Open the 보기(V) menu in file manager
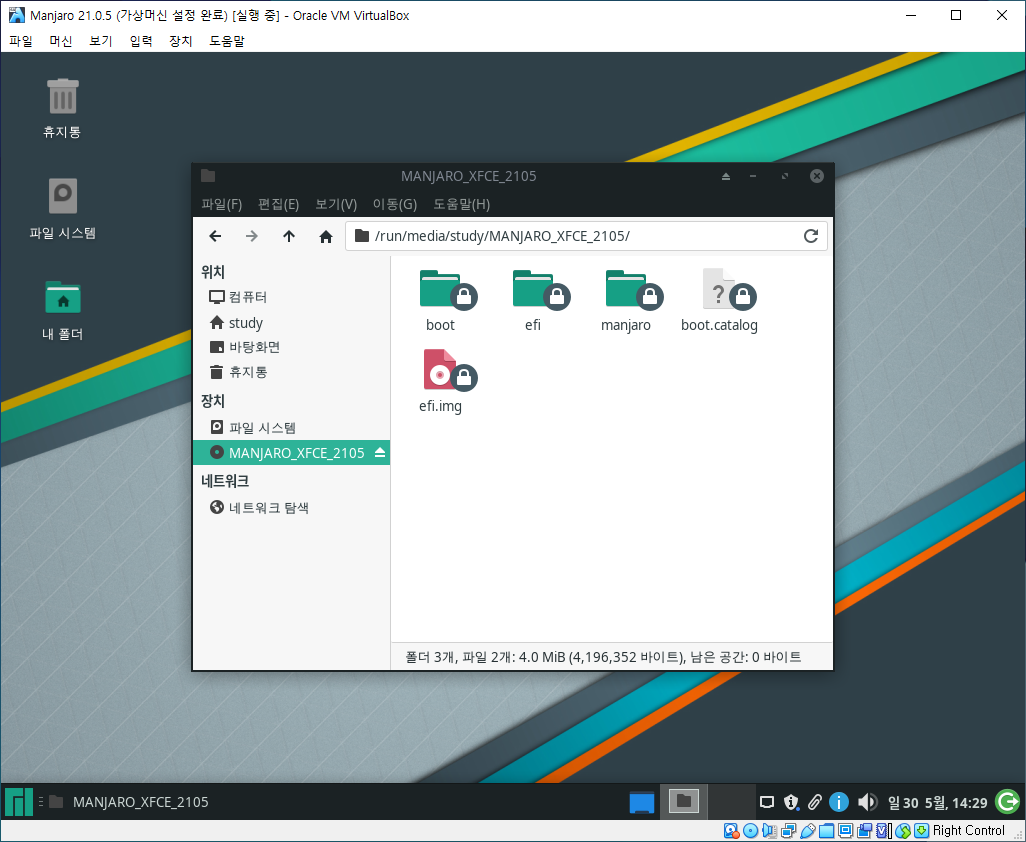 [336, 204]
